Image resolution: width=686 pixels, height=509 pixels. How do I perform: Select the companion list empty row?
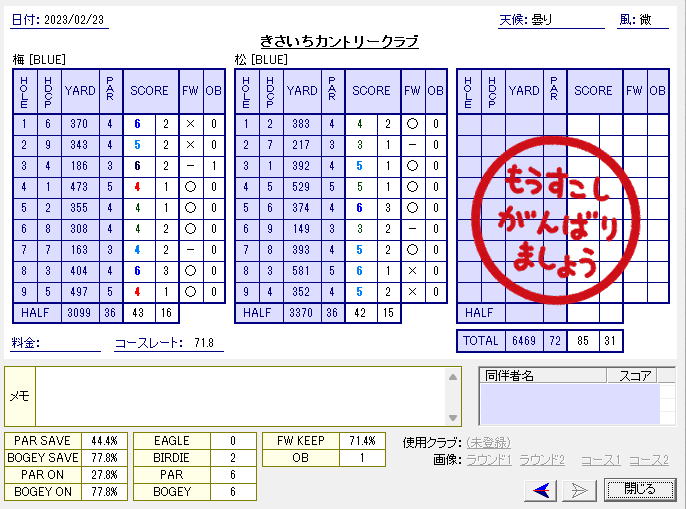570,404
